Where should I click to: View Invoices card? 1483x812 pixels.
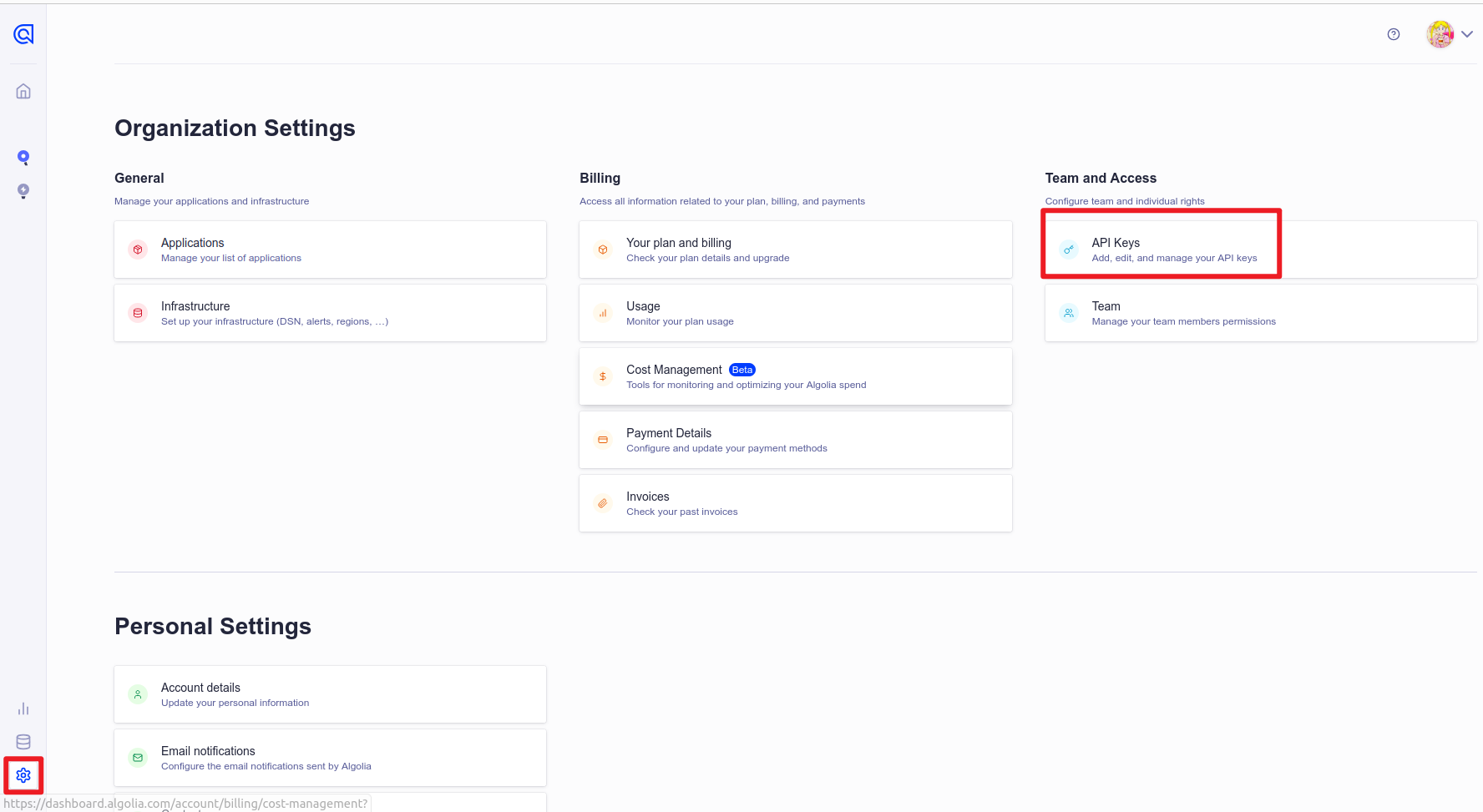click(x=795, y=503)
